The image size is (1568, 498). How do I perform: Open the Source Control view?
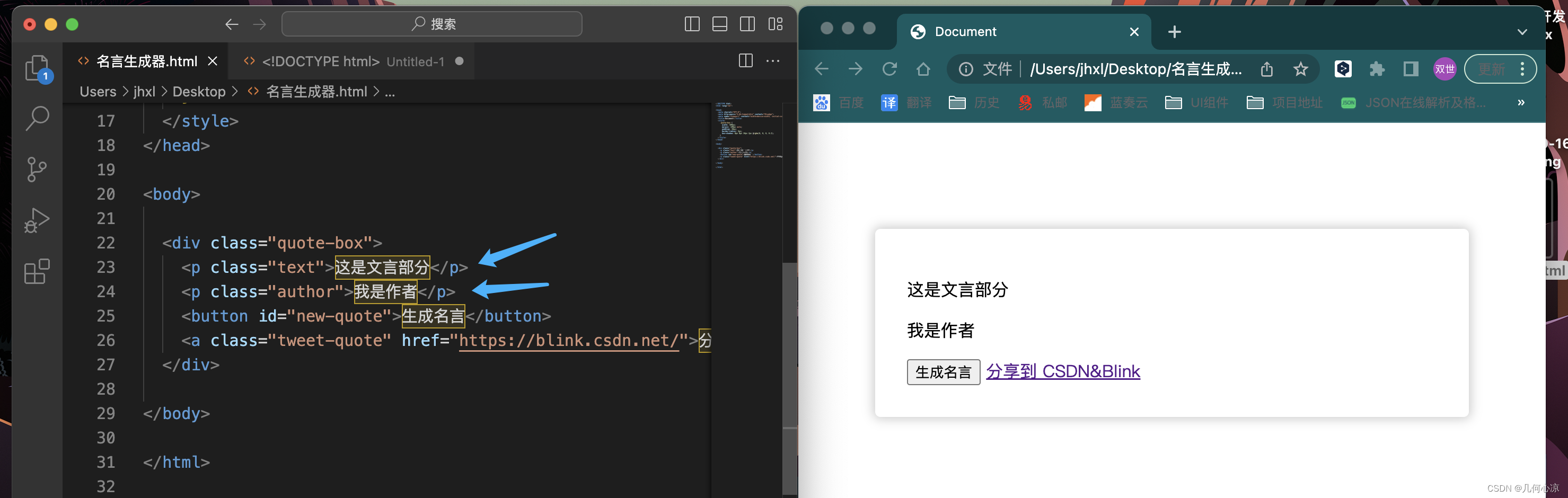point(37,170)
